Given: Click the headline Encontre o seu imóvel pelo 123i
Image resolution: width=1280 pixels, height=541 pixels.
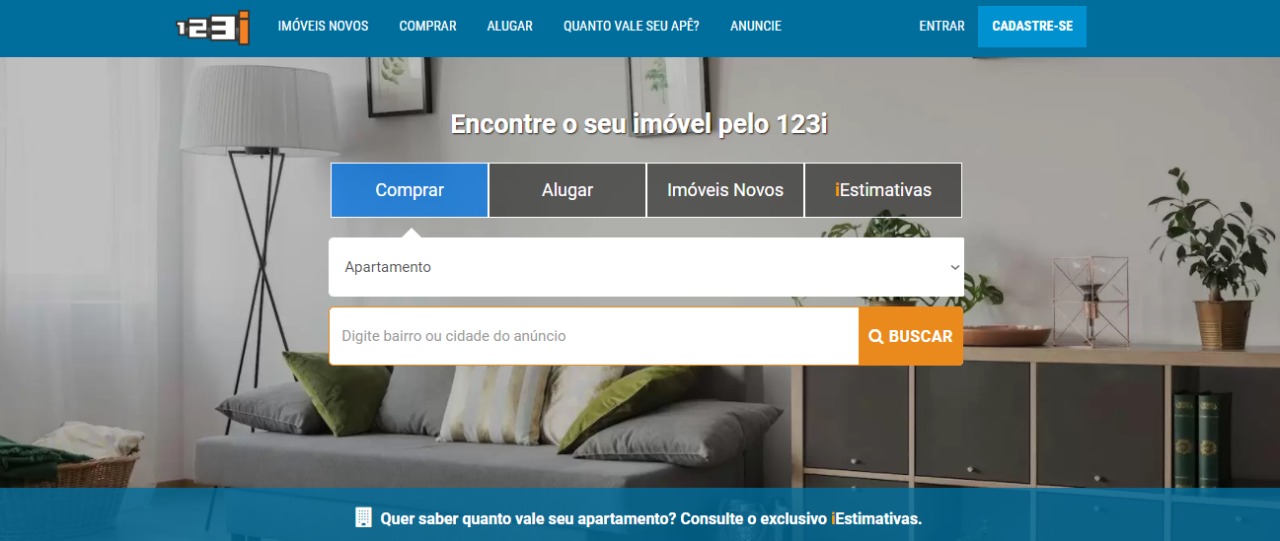Looking at the screenshot, I should (639, 124).
